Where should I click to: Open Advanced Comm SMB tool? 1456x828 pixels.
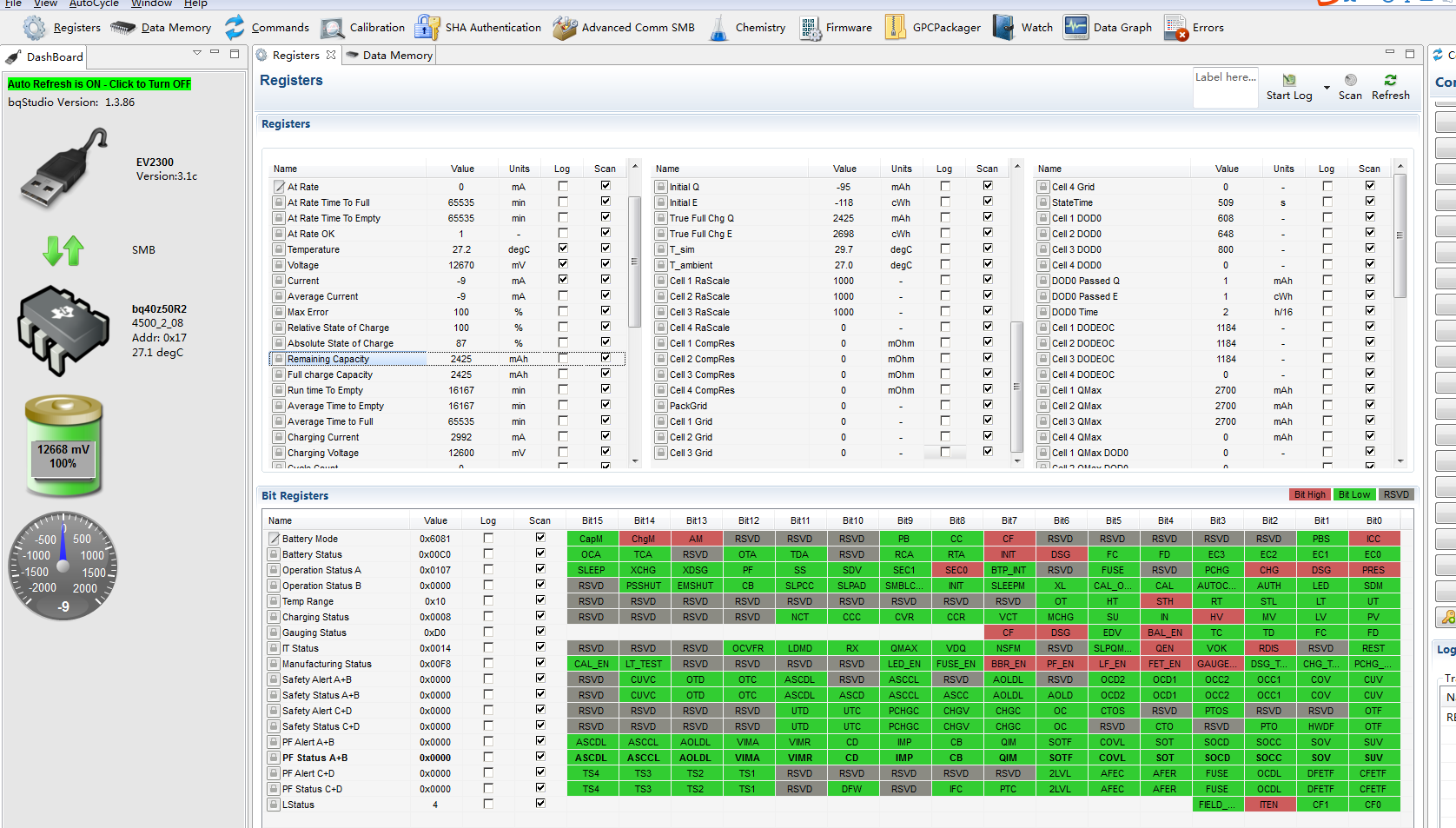624,28
